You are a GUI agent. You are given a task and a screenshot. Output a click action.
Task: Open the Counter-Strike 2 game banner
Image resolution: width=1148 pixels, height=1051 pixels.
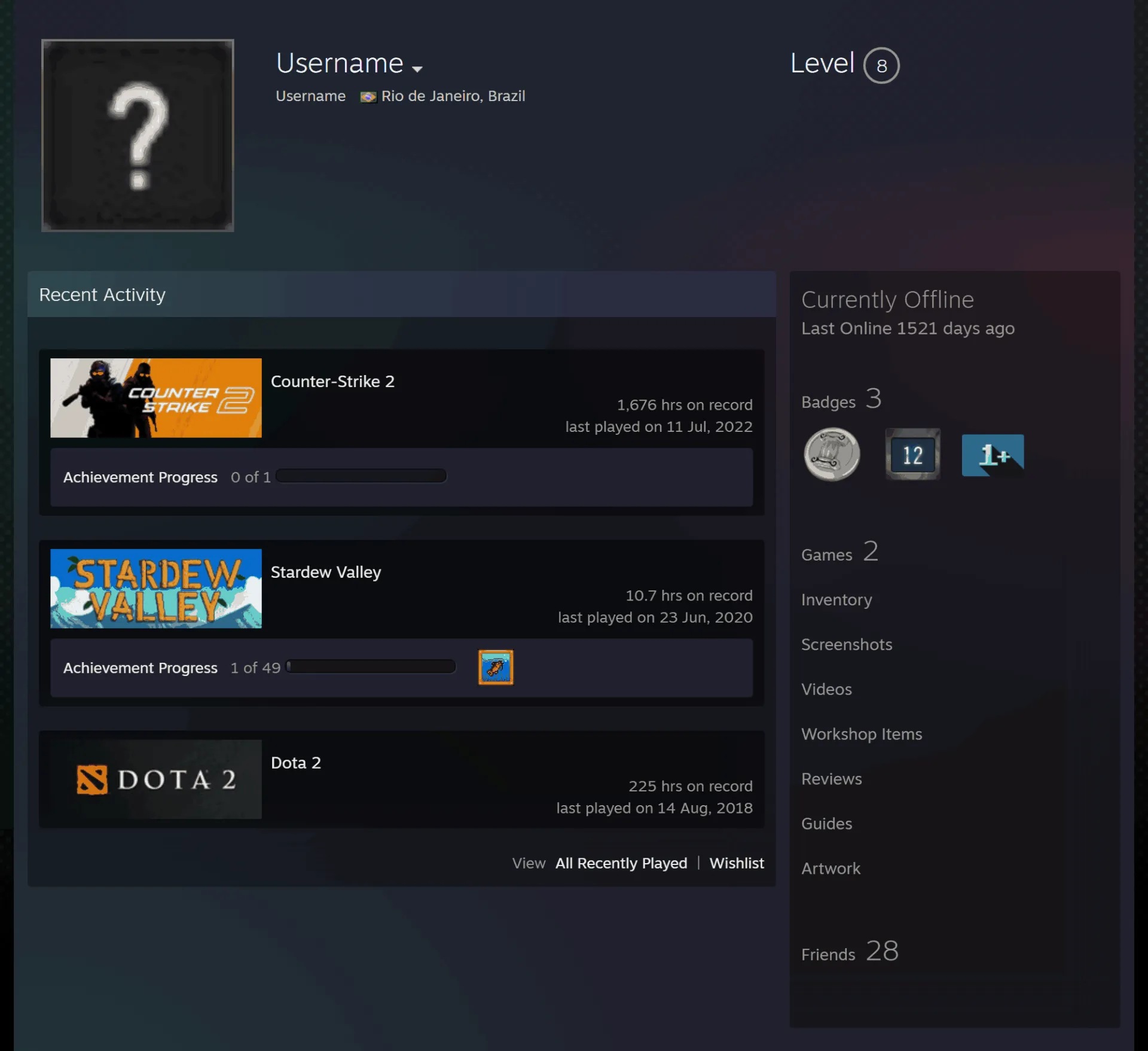click(156, 398)
